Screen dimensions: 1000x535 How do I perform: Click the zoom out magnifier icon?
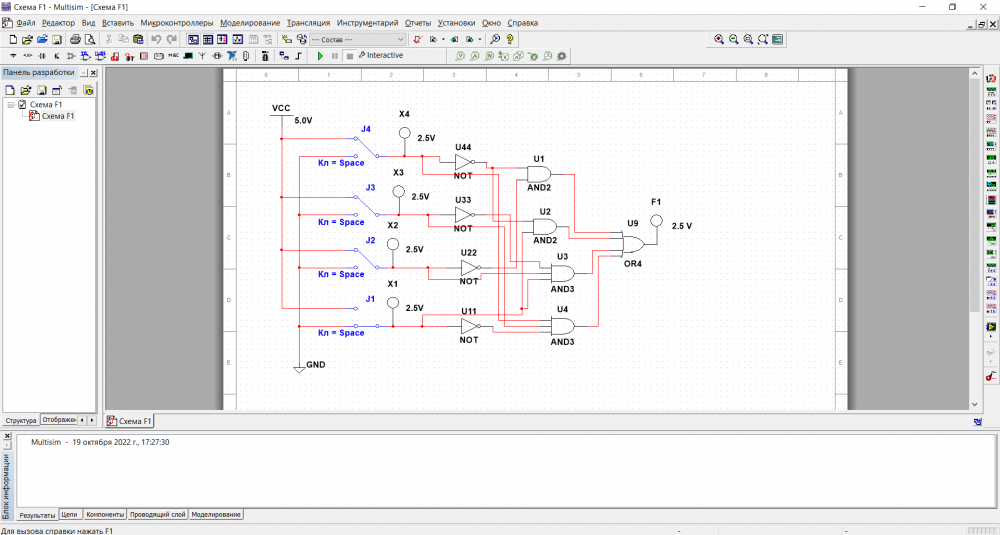pyautogui.click(x=733, y=39)
